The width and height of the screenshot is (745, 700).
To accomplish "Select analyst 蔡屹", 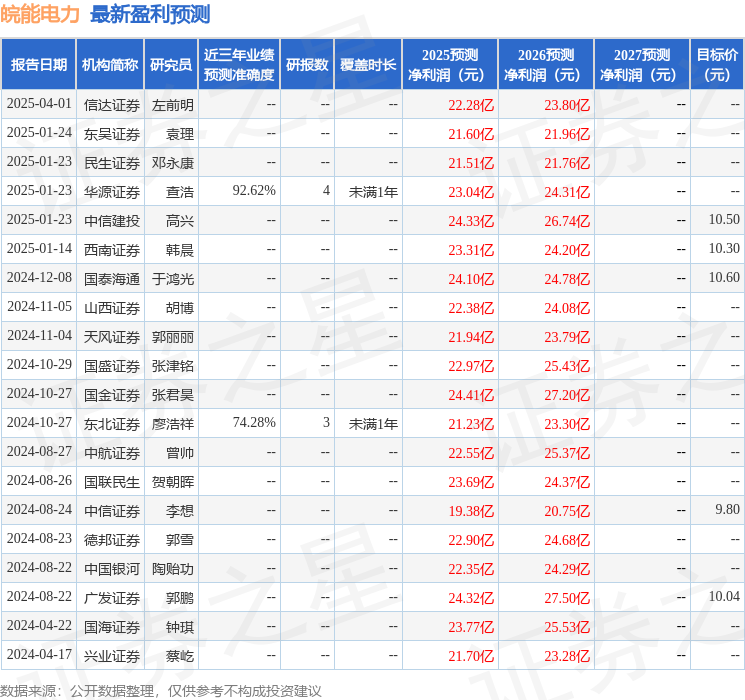I will click(x=180, y=656).
